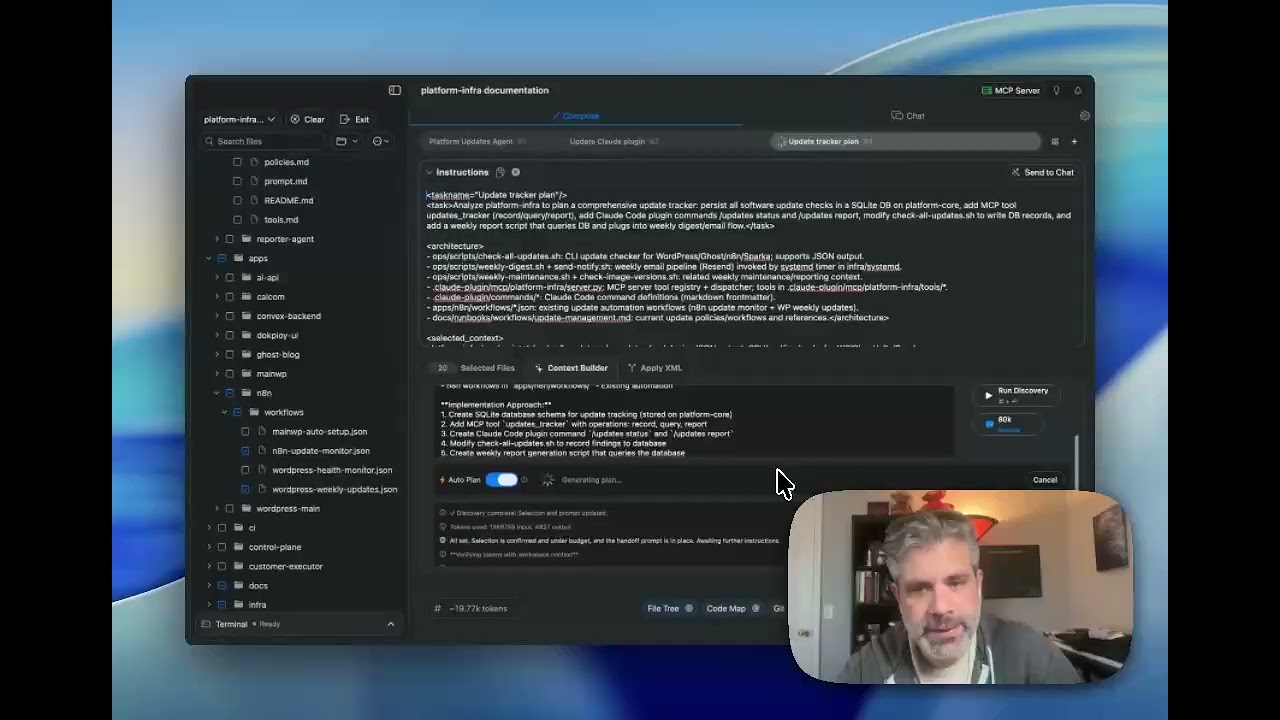This screenshot has width=1280, height=720.
Task: Select the Platform Updates Agent tab
Action: pyautogui.click(x=477, y=141)
